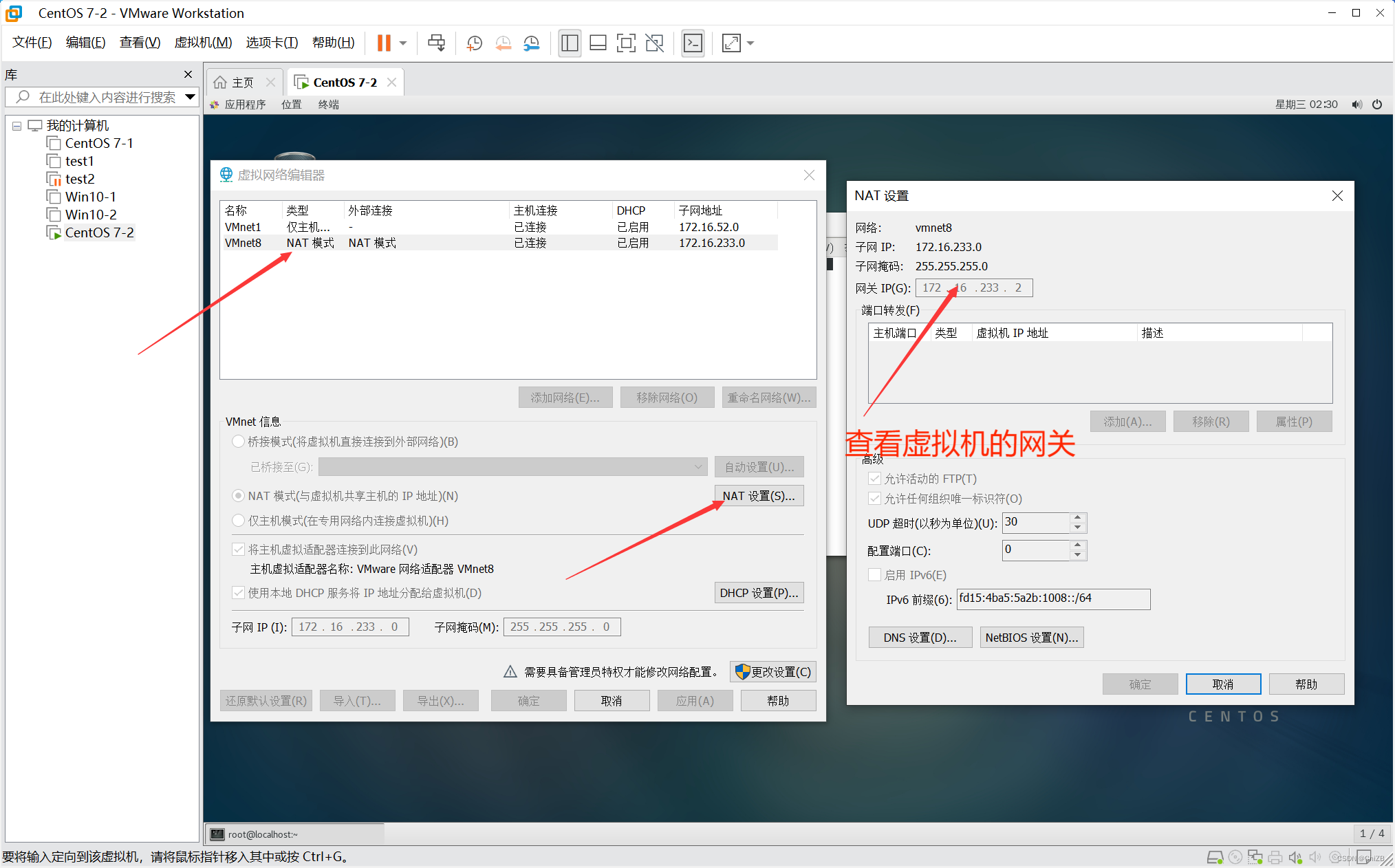The width and height of the screenshot is (1395, 868).
Task: Switch to the 主页 tab
Action: (236, 83)
